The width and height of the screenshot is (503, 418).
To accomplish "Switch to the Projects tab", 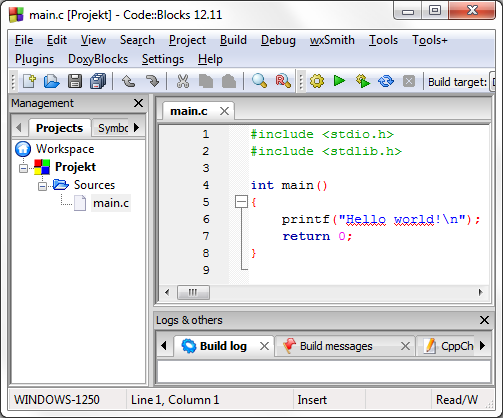I will click(x=59, y=128).
